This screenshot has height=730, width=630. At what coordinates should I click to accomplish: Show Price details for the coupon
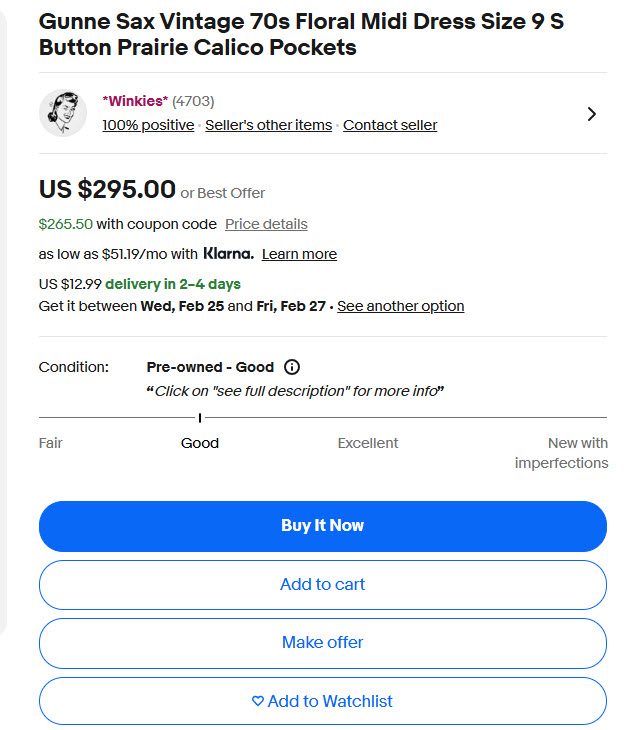(x=266, y=224)
